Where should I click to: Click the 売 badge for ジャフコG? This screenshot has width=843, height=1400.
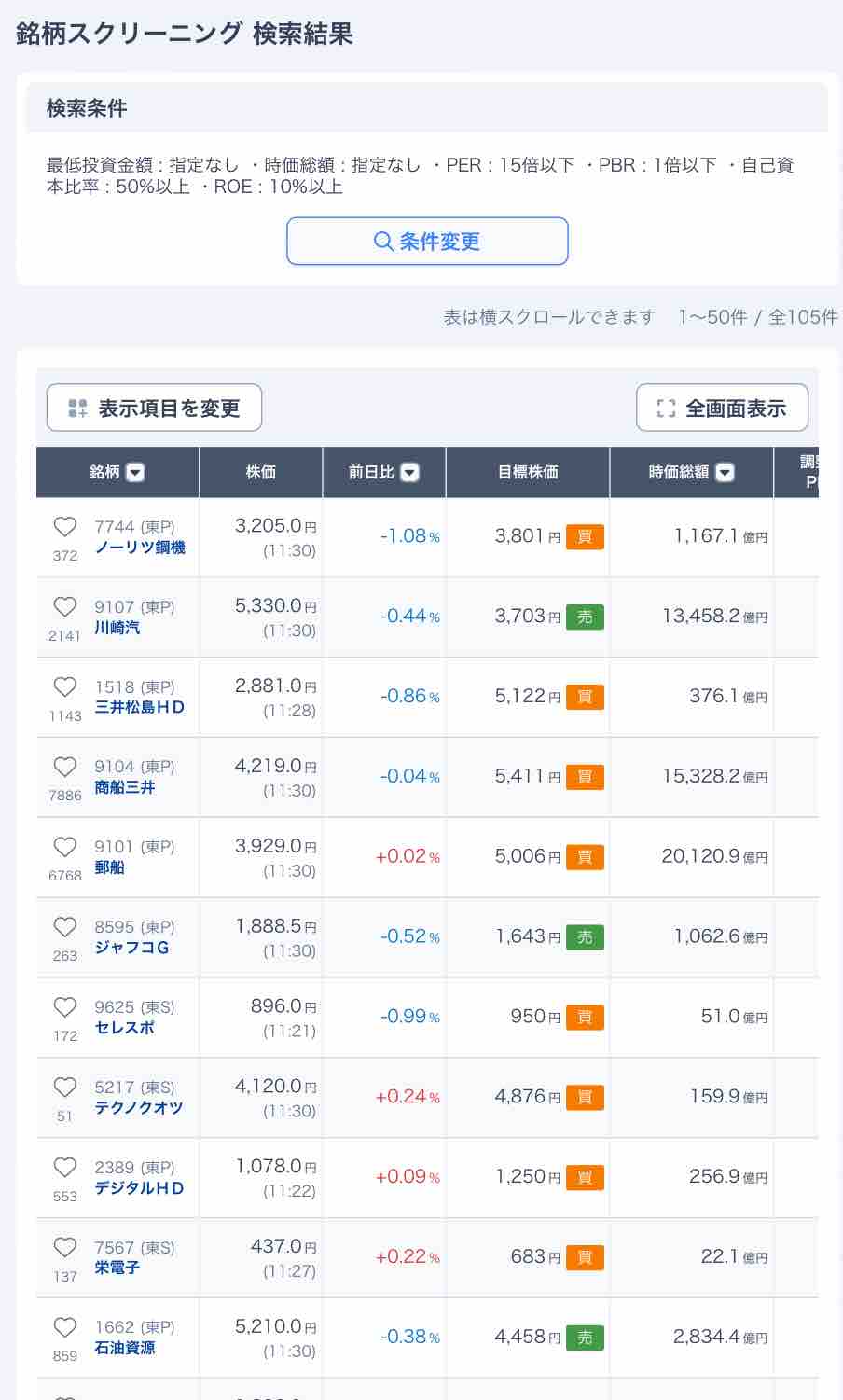(x=585, y=937)
